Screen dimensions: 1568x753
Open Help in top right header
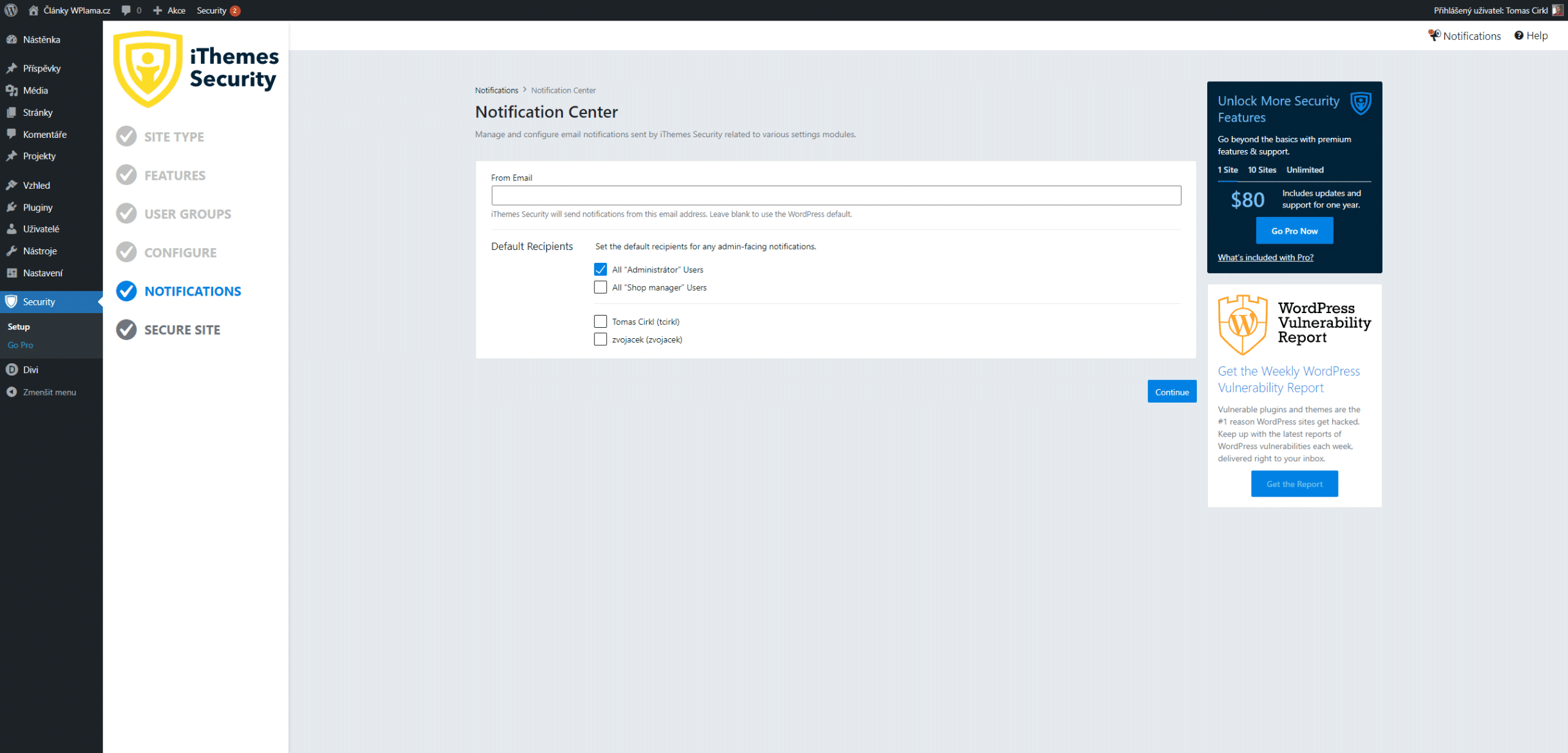1531,35
